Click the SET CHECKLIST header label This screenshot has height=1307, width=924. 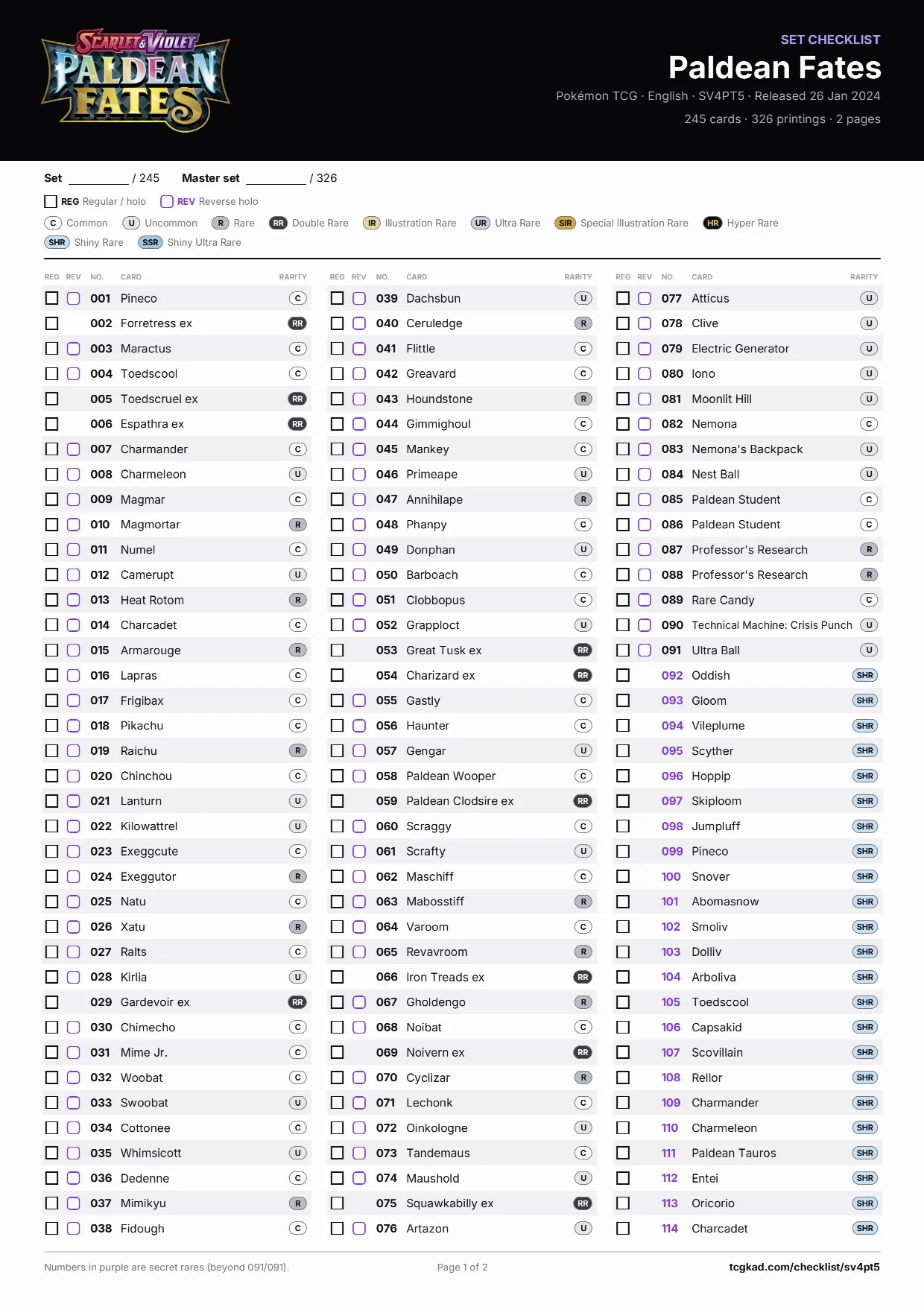click(830, 39)
